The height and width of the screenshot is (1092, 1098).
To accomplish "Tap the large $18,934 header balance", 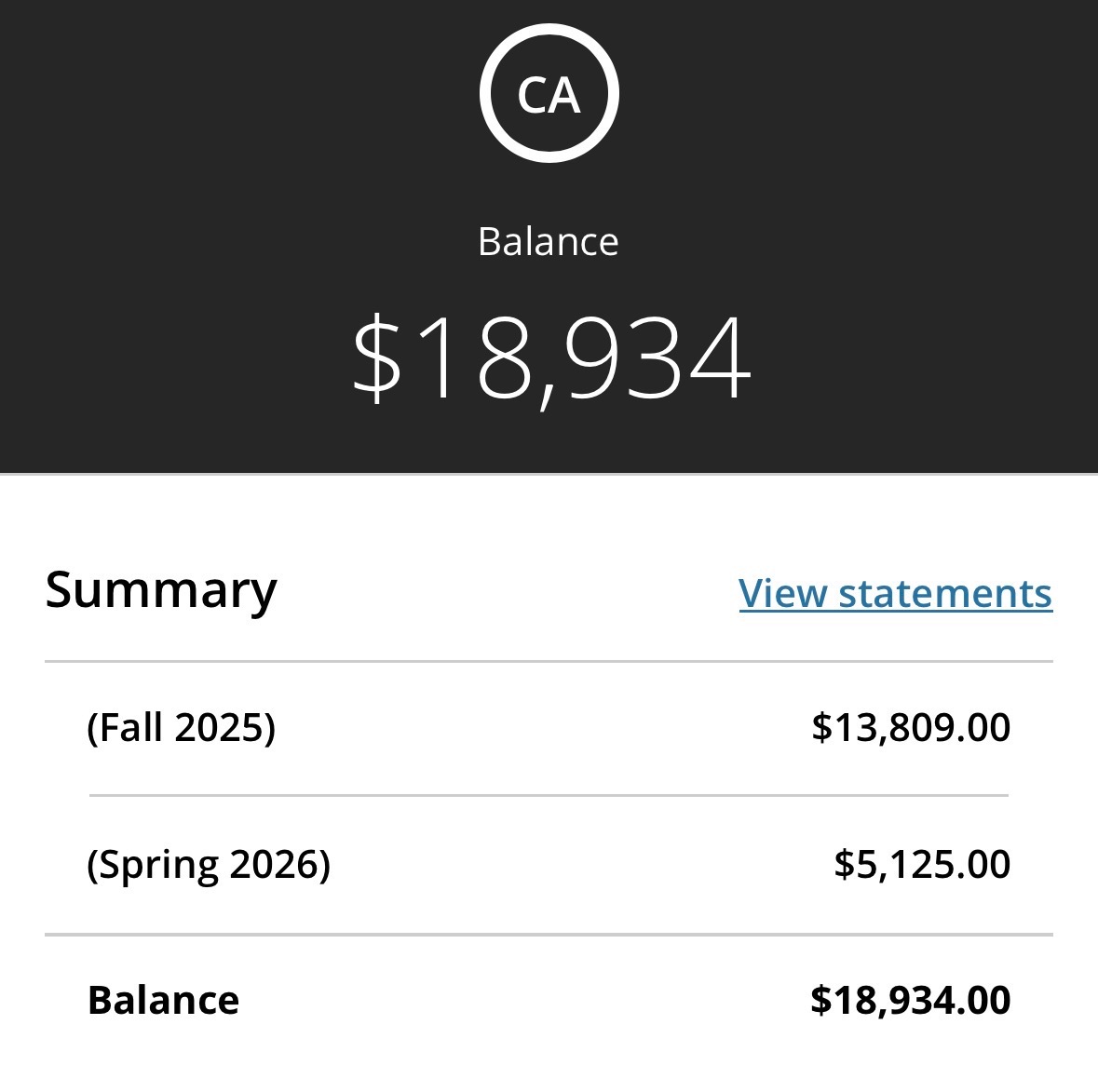I will tap(550, 358).
